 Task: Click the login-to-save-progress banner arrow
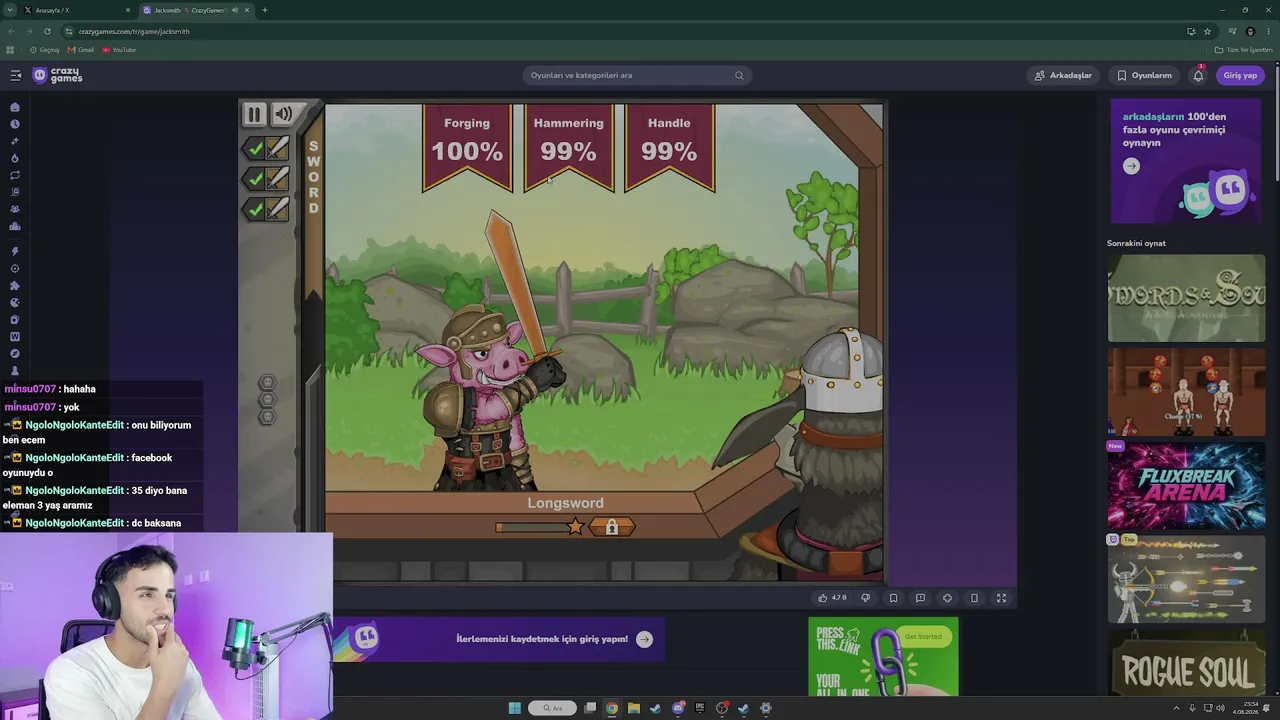pos(644,639)
